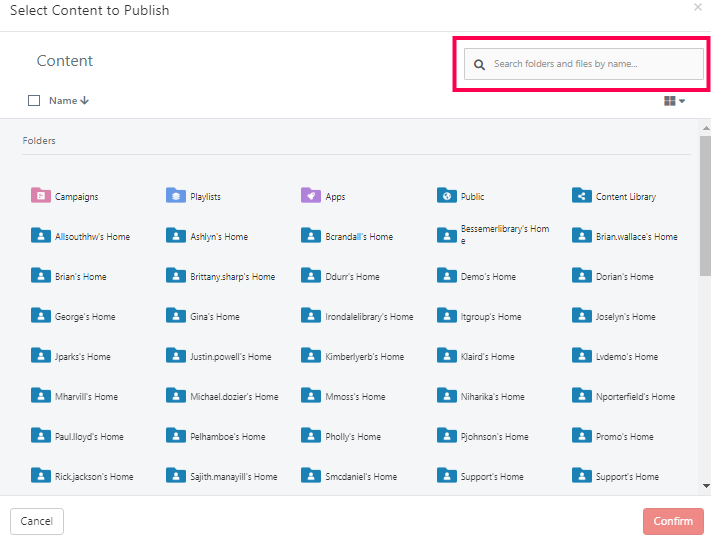711x538 pixels.
Task: Open the grid view mode dropdown
Action: point(674,101)
